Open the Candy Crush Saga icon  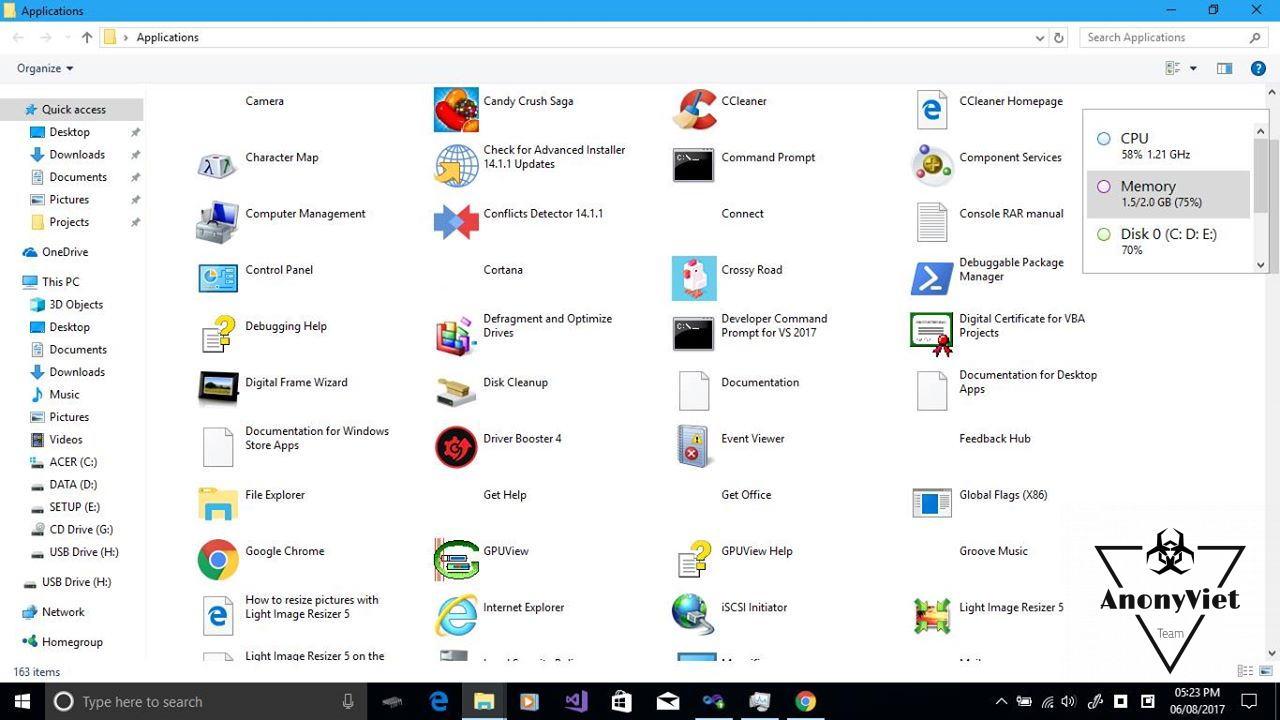(455, 110)
